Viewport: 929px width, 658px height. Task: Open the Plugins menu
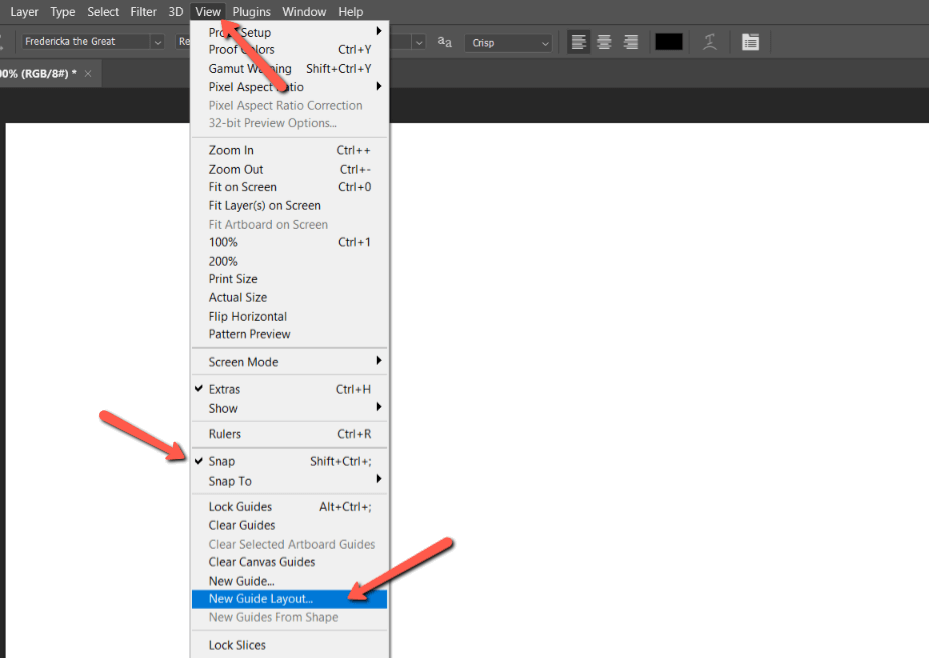(x=251, y=12)
